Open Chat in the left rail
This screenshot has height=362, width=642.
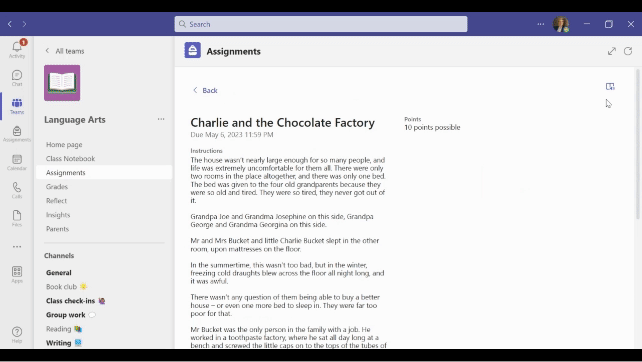(x=17, y=78)
